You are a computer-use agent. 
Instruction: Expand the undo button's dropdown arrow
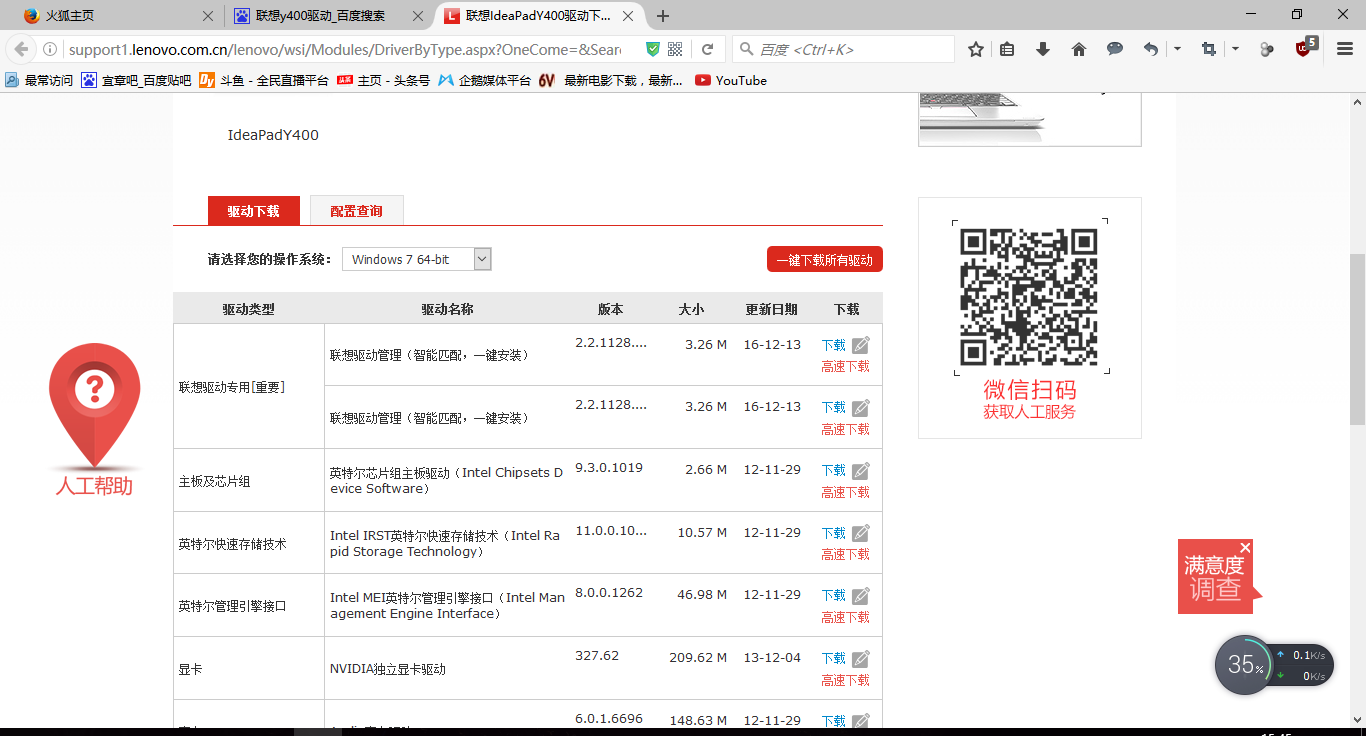tap(1177, 47)
